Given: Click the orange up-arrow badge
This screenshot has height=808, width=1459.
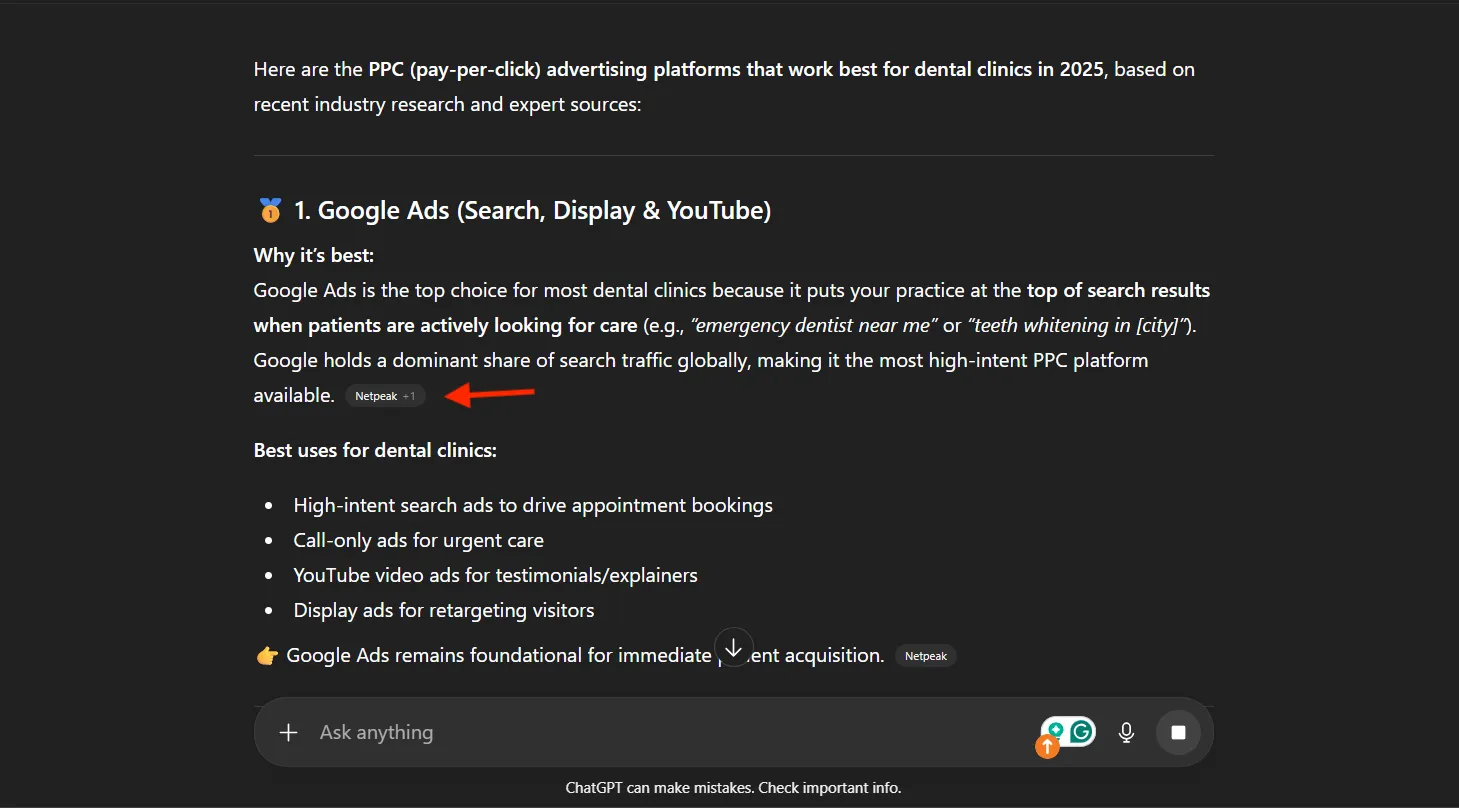Looking at the screenshot, I should 1047,746.
